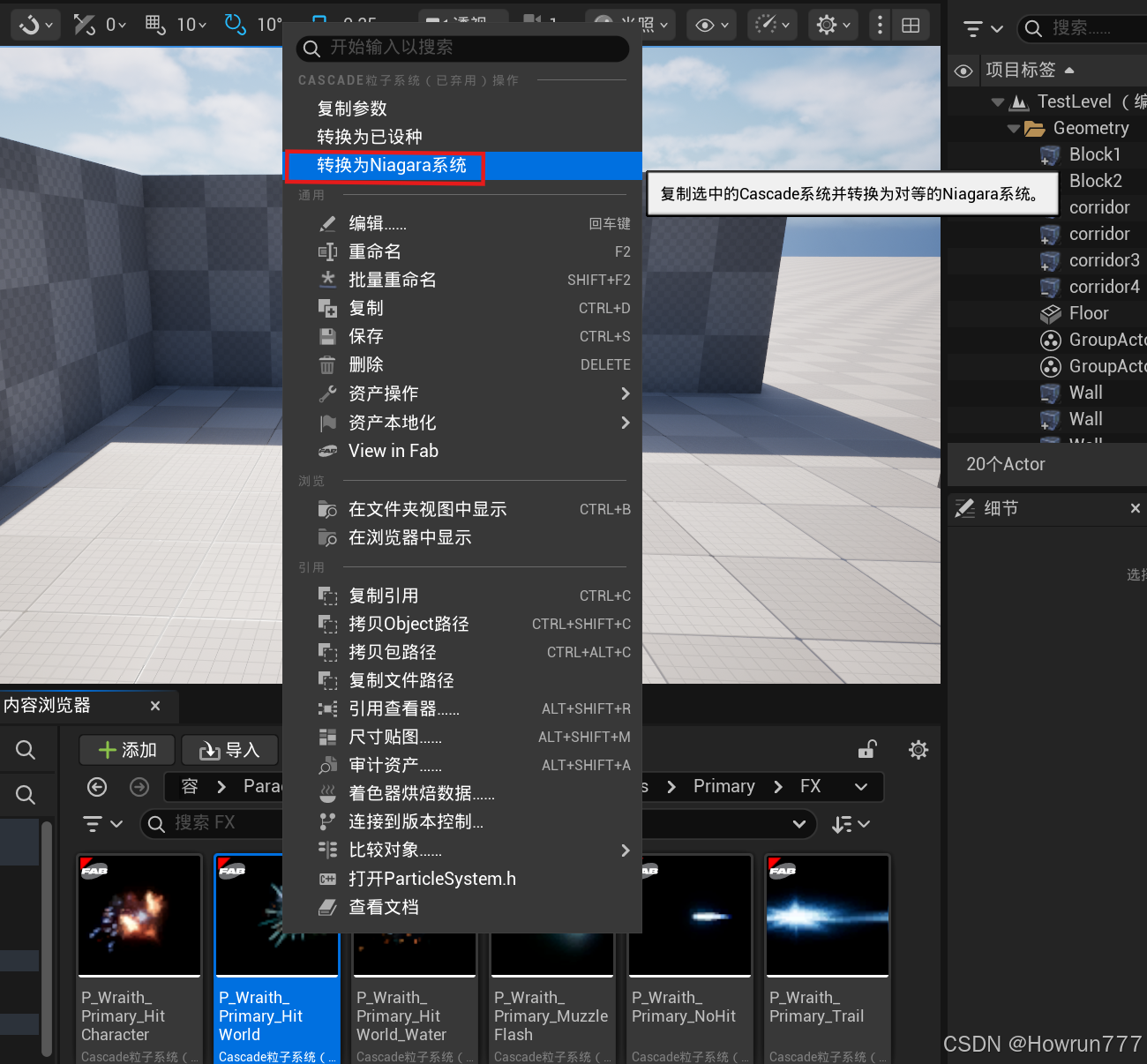
Task: Select Block2 in outliner
Action: click(x=1096, y=181)
